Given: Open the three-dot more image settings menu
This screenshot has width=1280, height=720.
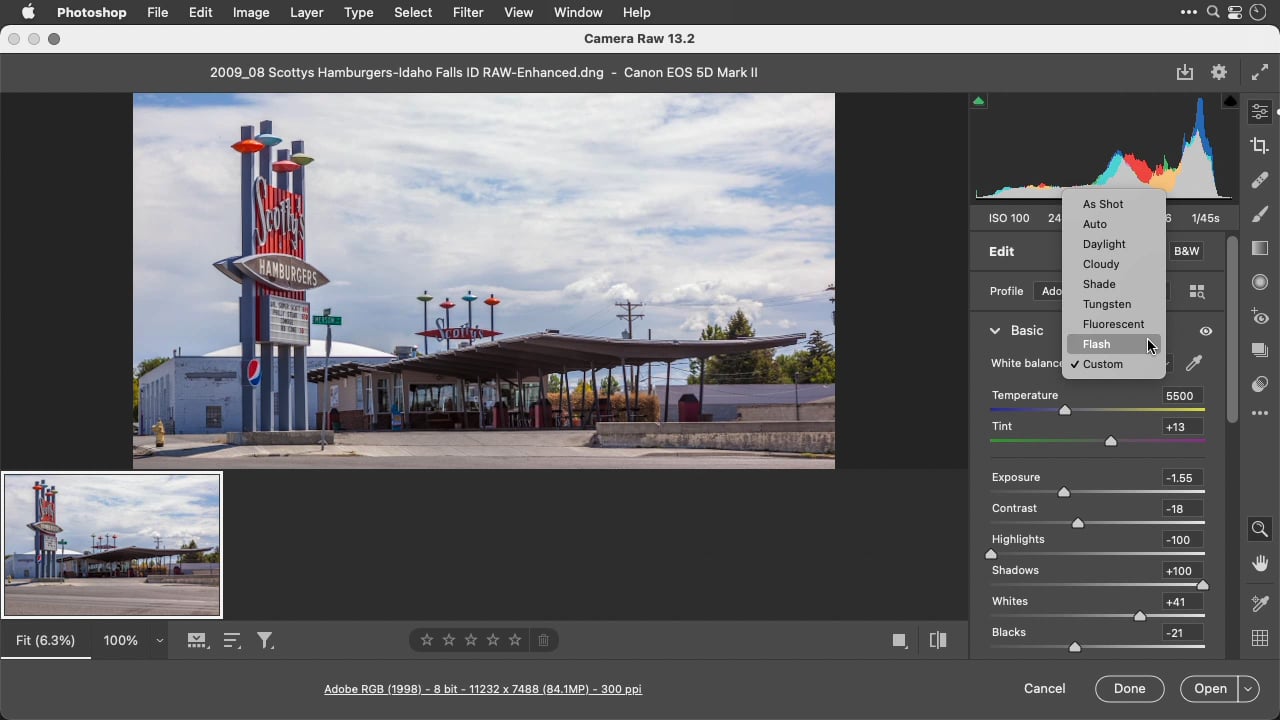Looking at the screenshot, I should pos(1260,413).
